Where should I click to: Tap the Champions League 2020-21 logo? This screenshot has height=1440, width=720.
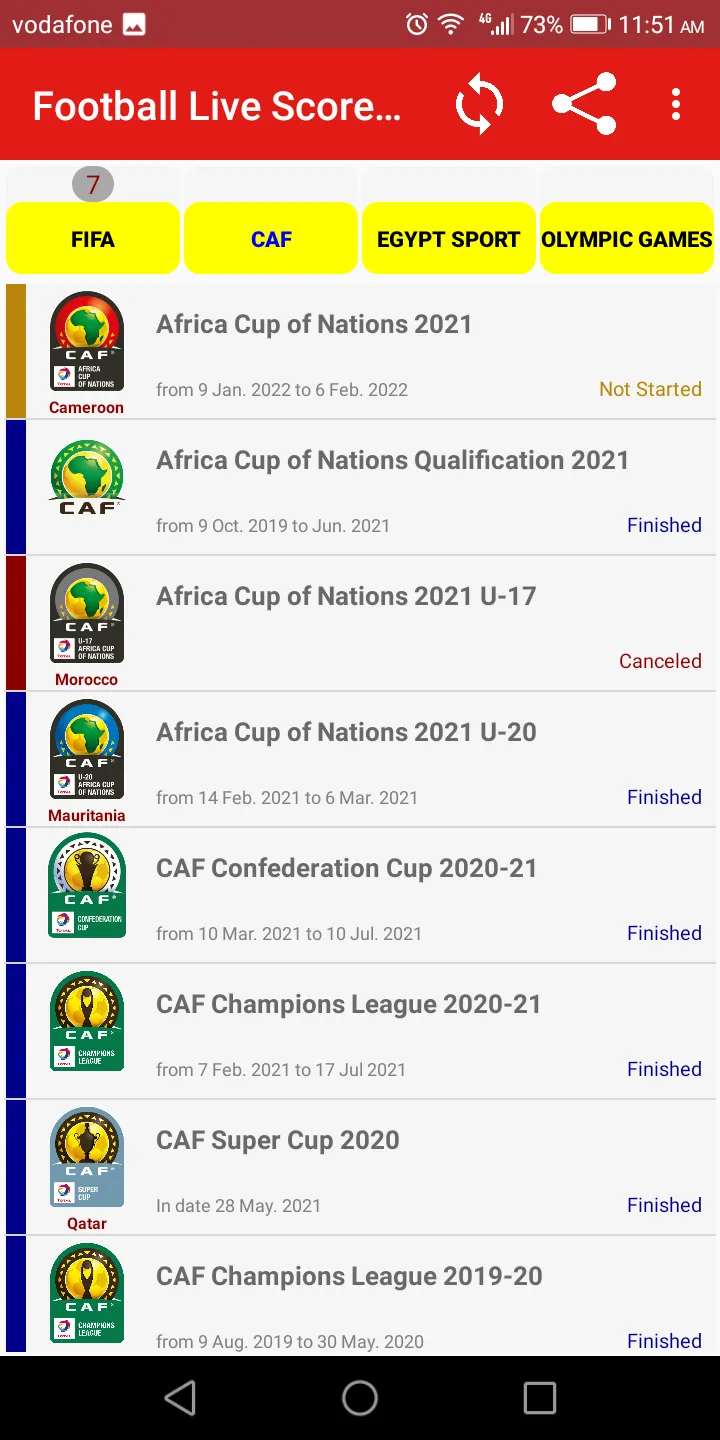[87, 1022]
